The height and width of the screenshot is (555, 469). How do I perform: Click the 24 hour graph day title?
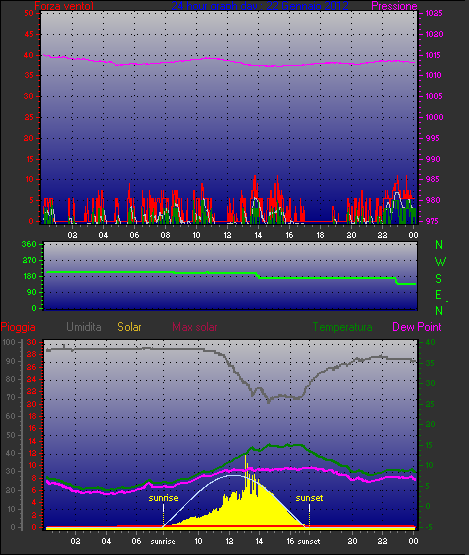pyautogui.click(x=260, y=6)
